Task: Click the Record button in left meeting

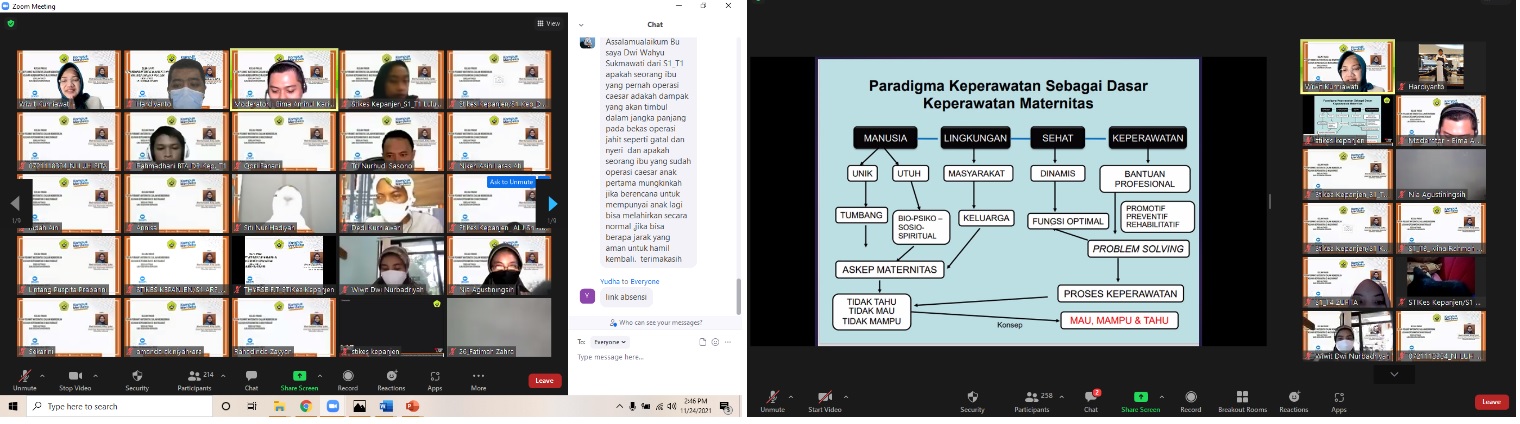Action: click(x=347, y=379)
